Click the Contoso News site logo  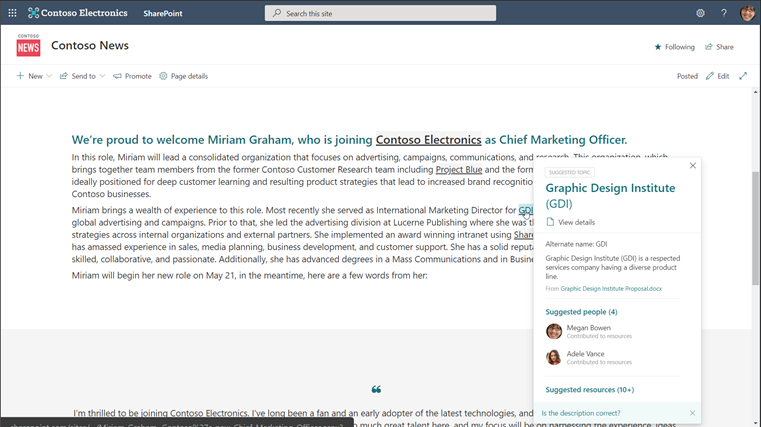[x=28, y=45]
